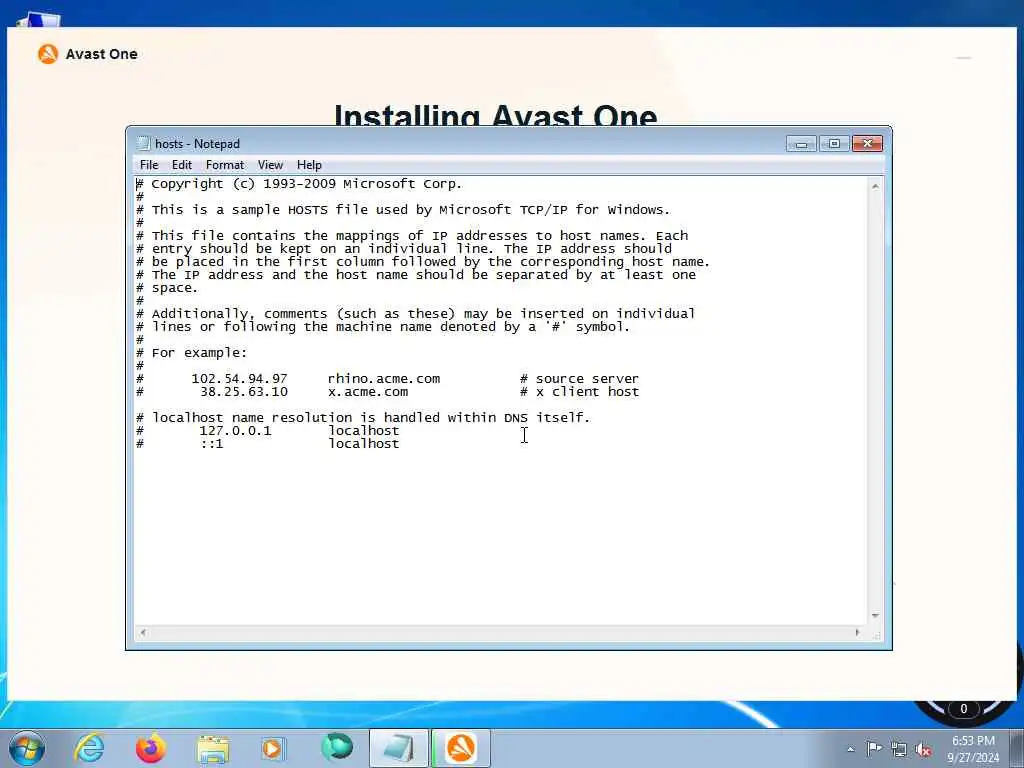
Task: Launch Internet Explorer from the taskbar
Action: click(x=89, y=748)
